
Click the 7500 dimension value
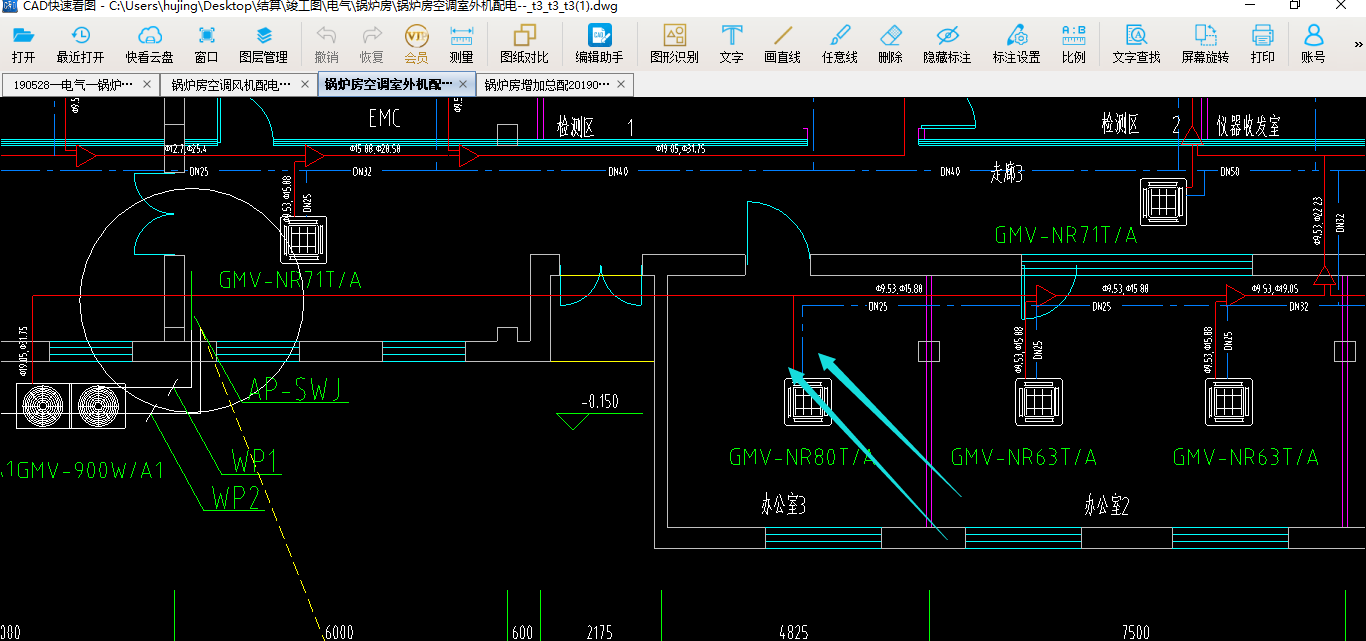click(1136, 633)
